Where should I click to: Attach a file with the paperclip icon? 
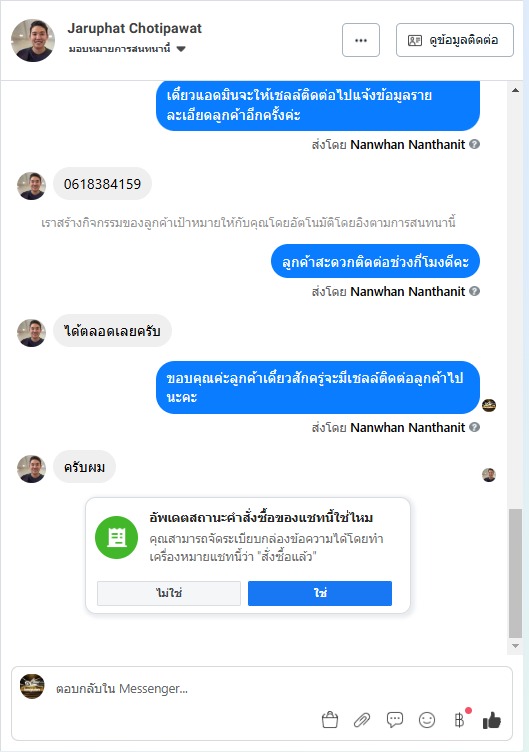click(362, 720)
